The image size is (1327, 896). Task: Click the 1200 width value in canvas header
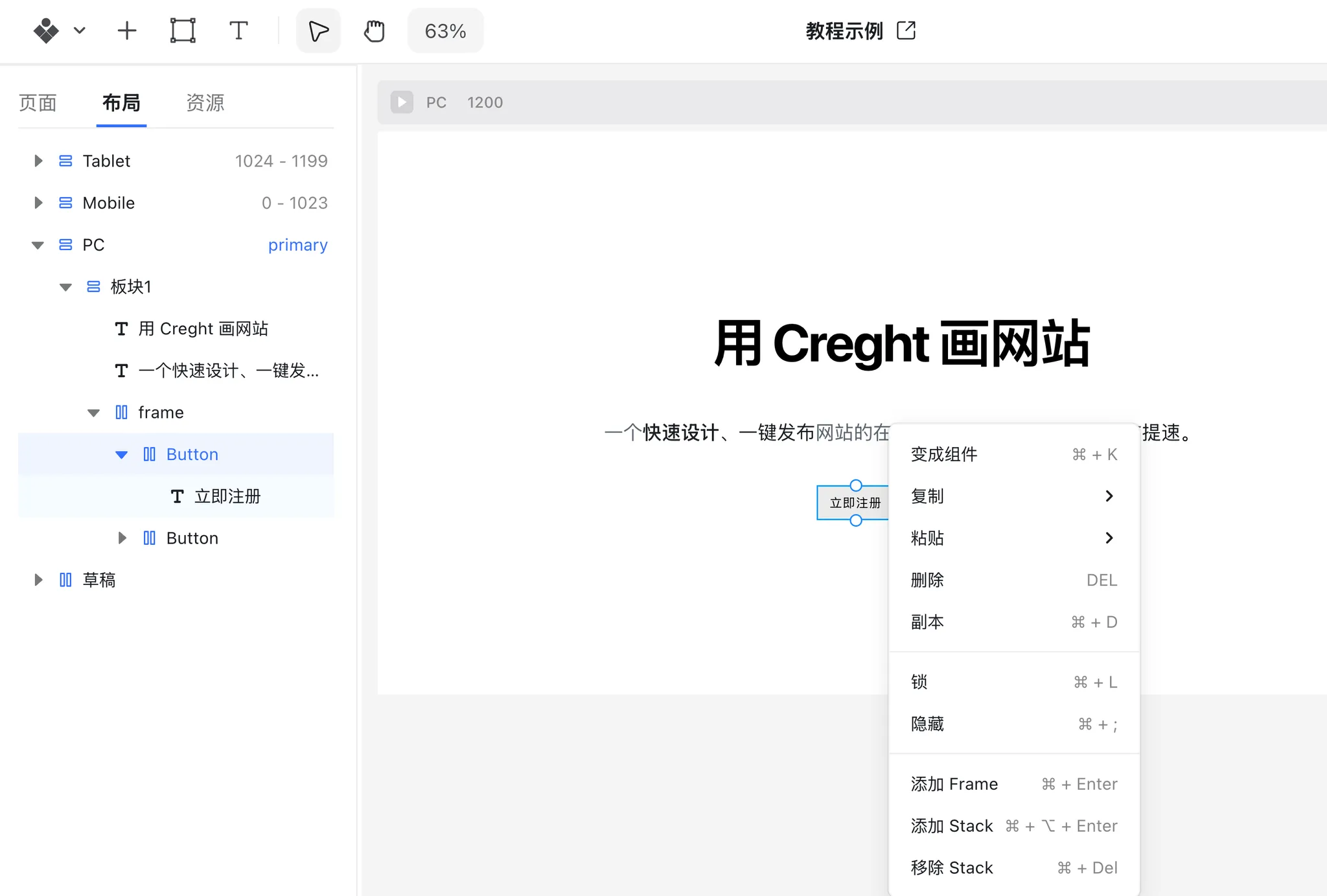click(x=485, y=102)
